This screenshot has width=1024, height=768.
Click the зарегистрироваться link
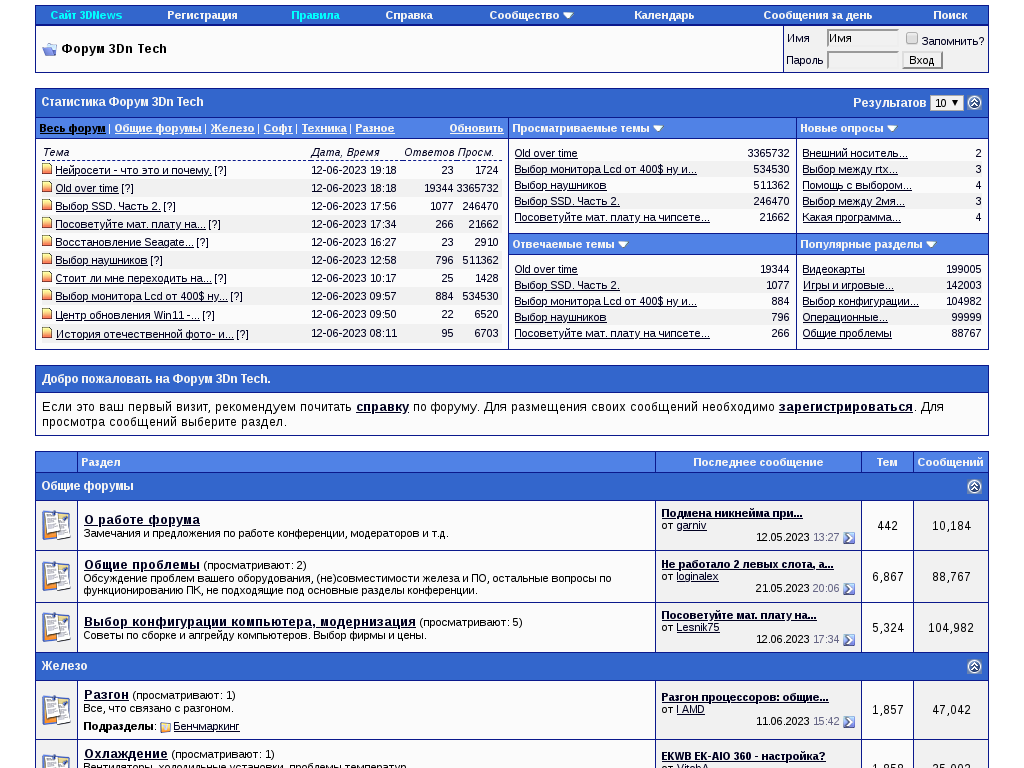tap(846, 407)
